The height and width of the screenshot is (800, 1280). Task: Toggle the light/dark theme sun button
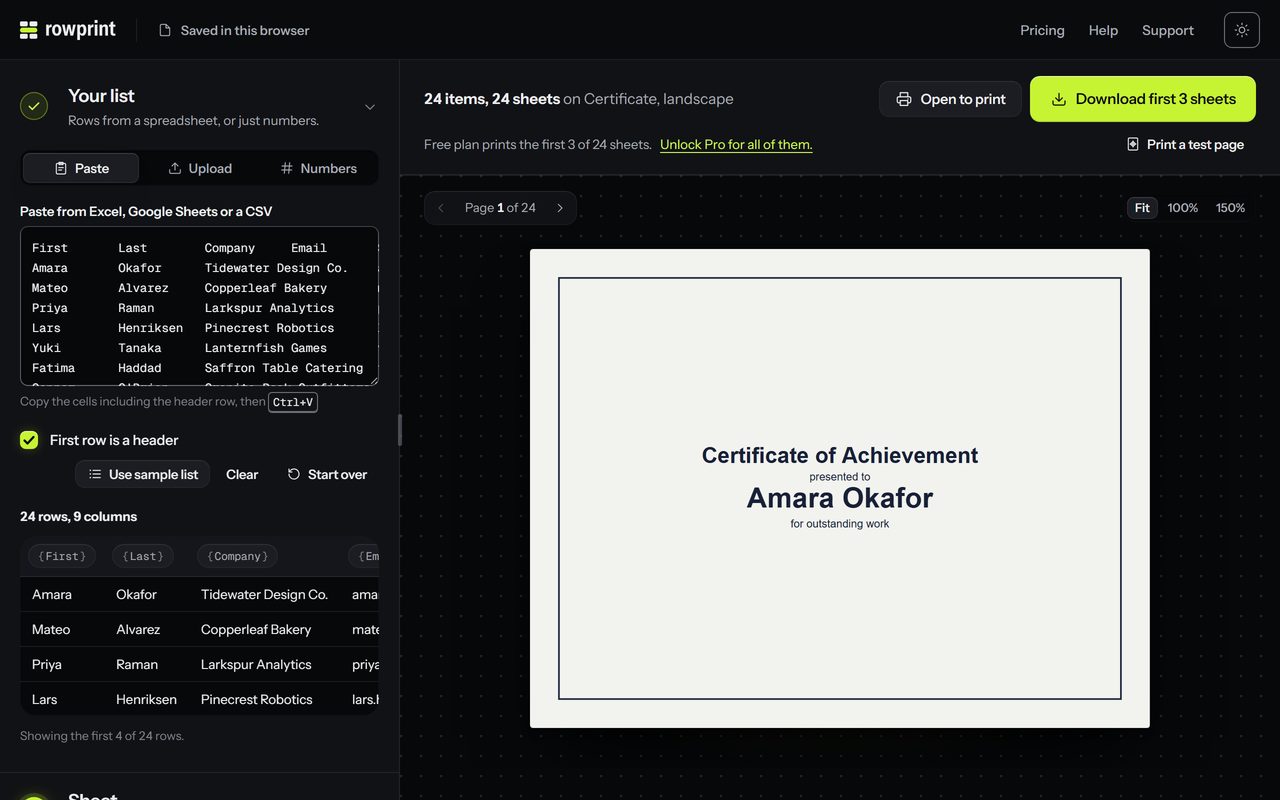pyautogui.click(x=1242, y=30)
